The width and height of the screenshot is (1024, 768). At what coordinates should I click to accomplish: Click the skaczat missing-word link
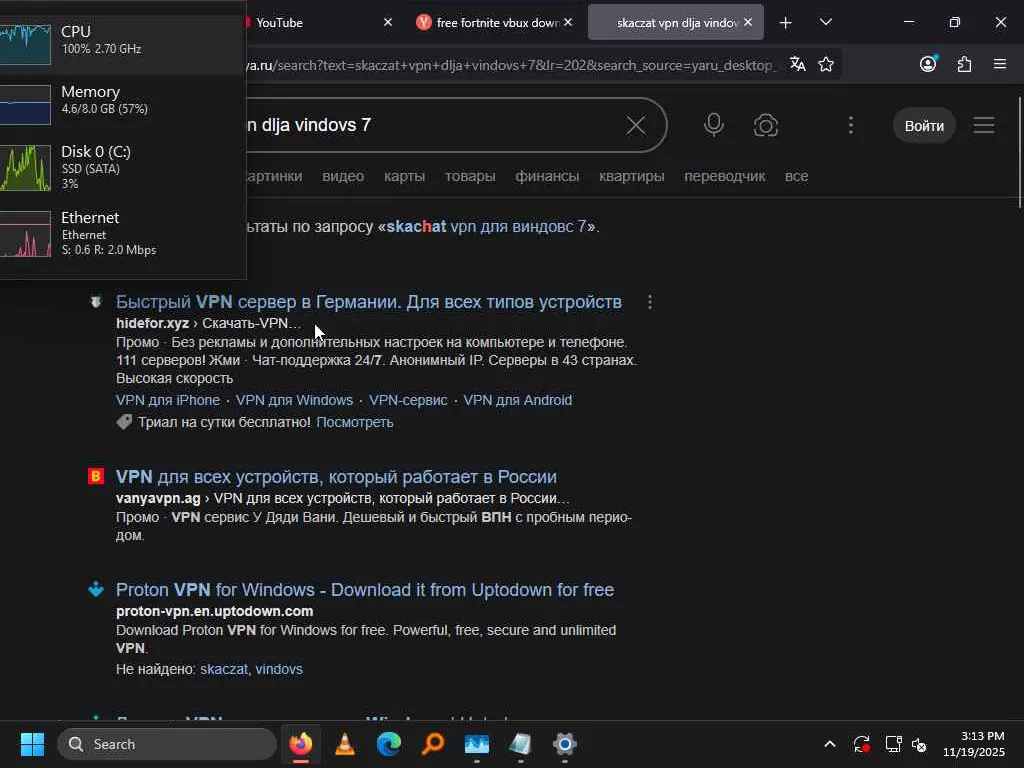(x=224, y=669)
